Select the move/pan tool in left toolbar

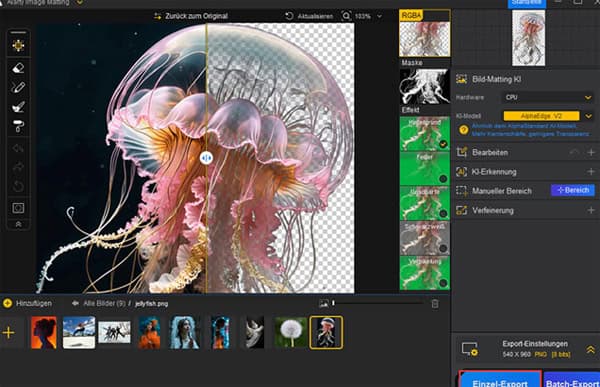click(x=18, y=46)
